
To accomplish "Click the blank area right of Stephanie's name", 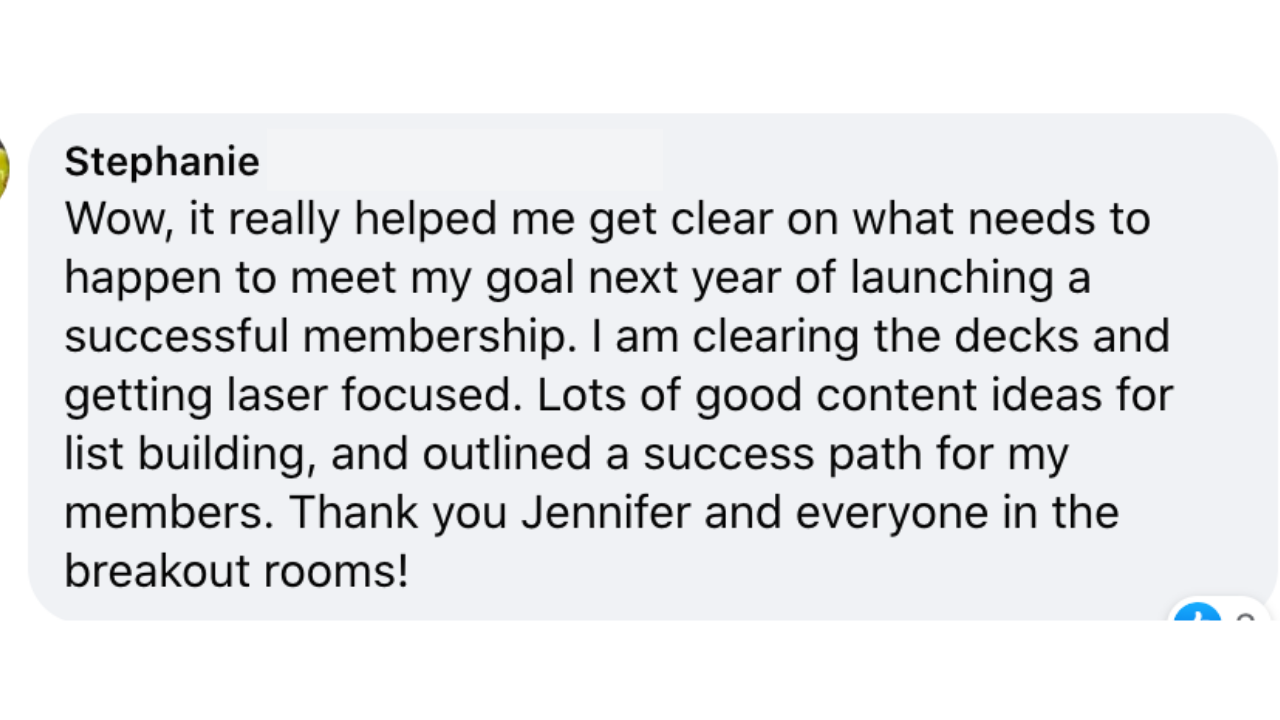I will coord(462,160).
